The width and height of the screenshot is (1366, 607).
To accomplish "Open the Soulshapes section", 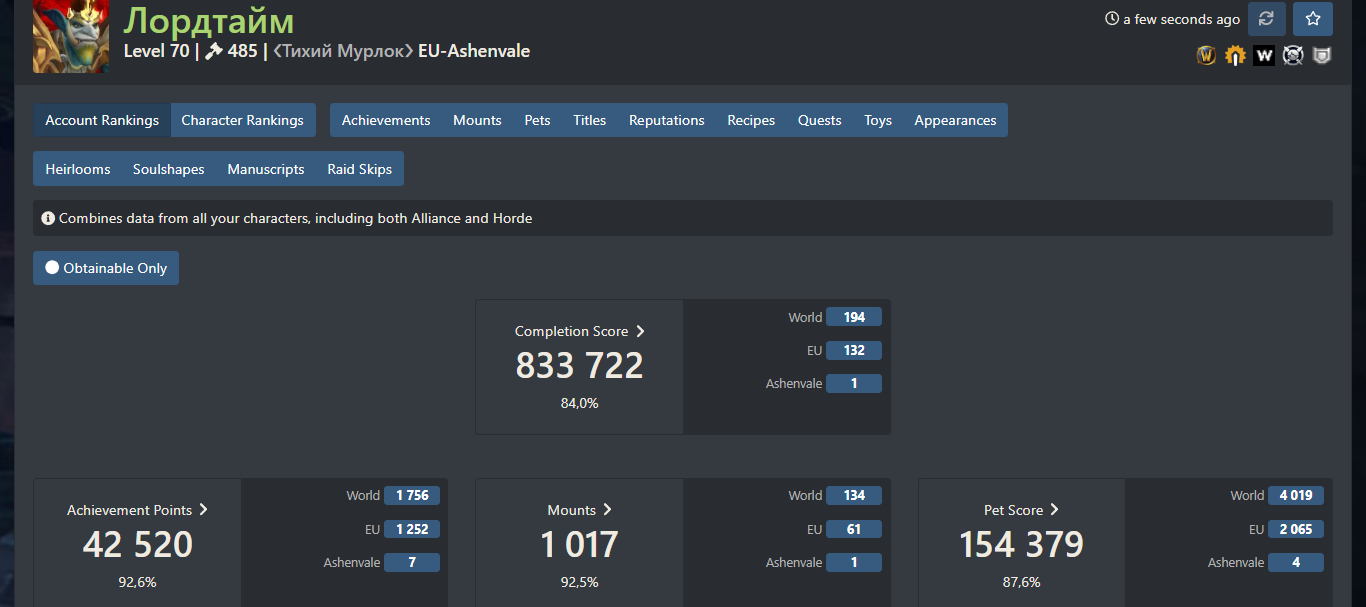I will coord(168,169).
